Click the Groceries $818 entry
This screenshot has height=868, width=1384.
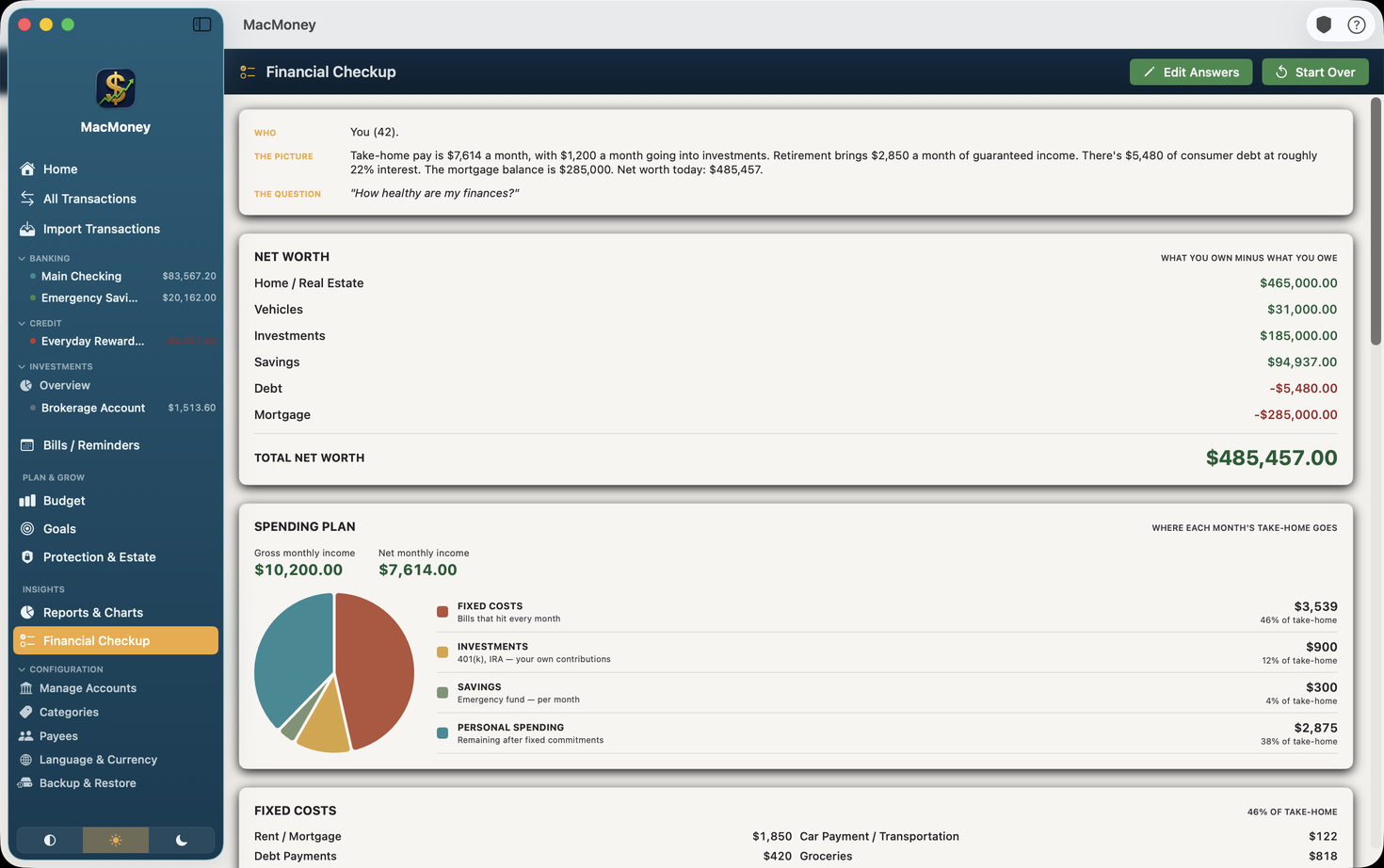tap(1069, 857)
